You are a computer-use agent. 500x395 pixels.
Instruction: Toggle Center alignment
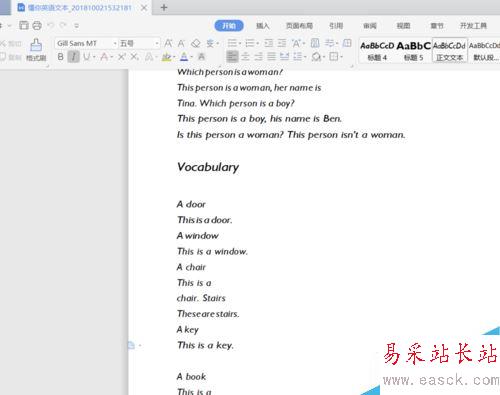coord(245,57)
